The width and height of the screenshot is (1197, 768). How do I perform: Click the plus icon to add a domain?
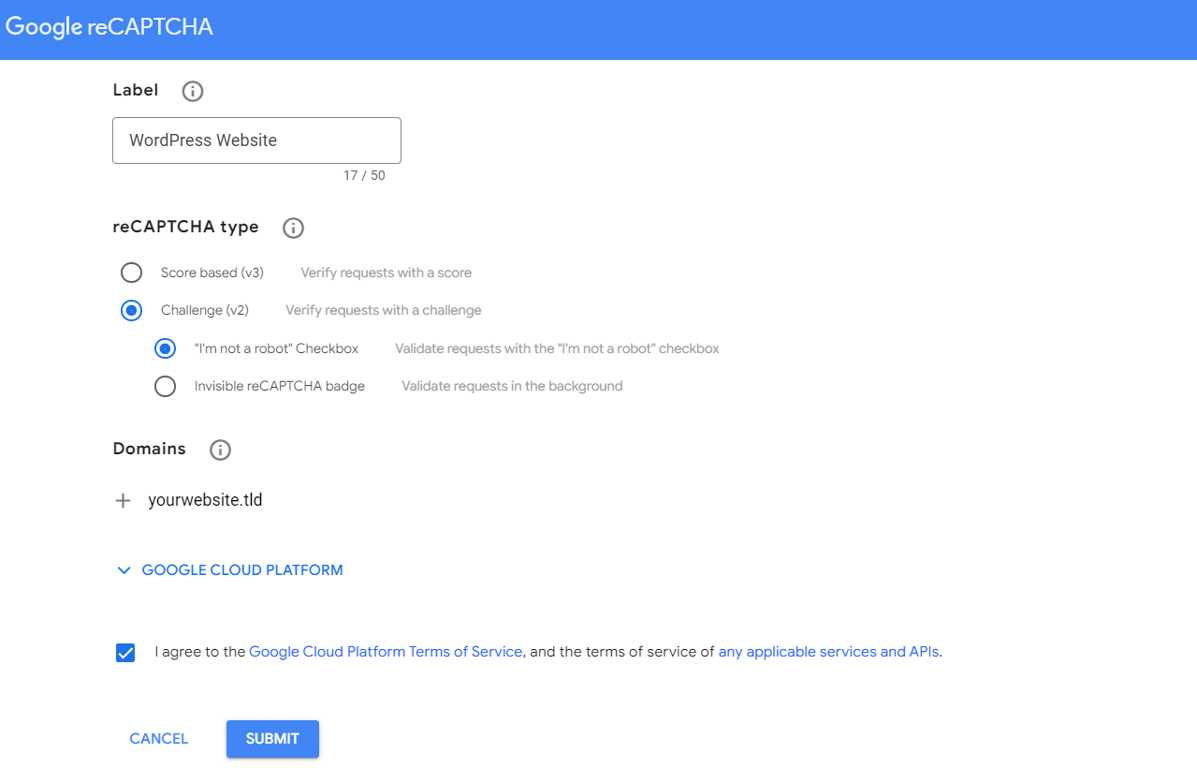122,500
